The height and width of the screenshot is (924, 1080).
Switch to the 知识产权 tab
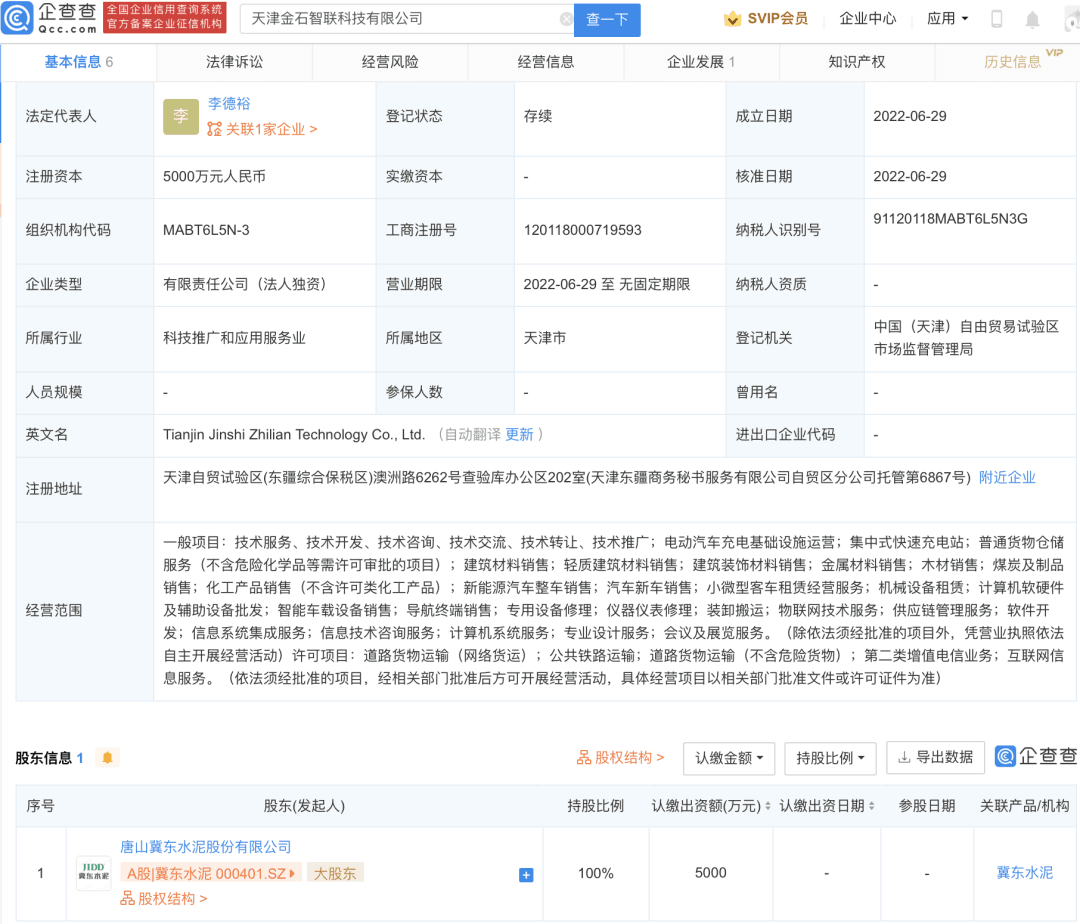pyautogui.click(x=857, y=62)
